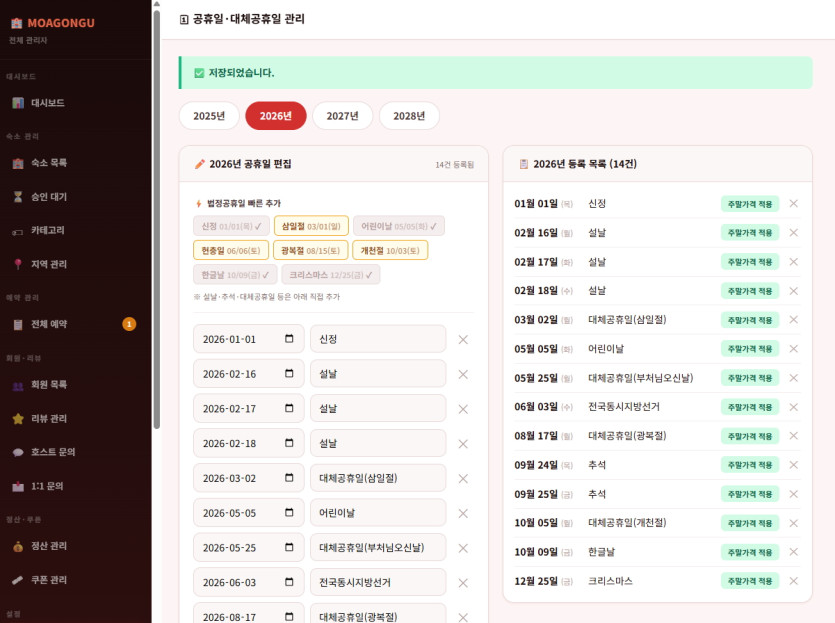Screen dimensions: 835x623
Task: Toggle 주말가격 적용 for 크리스마스
Action: click(749, 581)
